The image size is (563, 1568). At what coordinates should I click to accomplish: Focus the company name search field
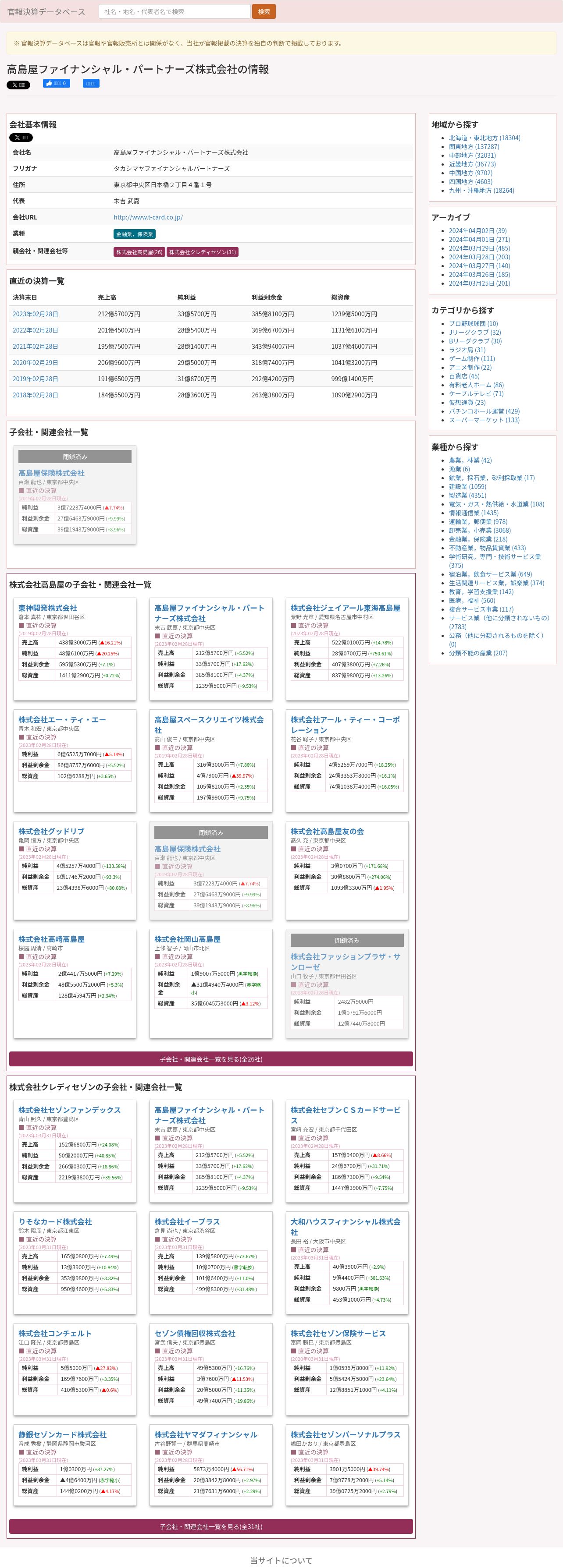(x=174, y=11)
